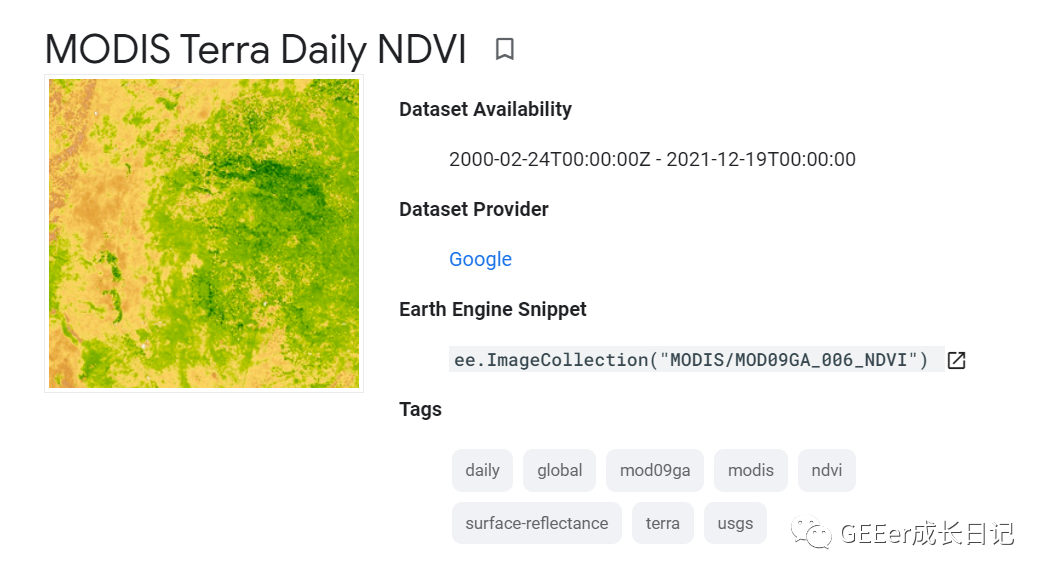Screen dimensions: 1048x579
Task: Click the bookmark icon next to the title
Action: tap(504, 49)
